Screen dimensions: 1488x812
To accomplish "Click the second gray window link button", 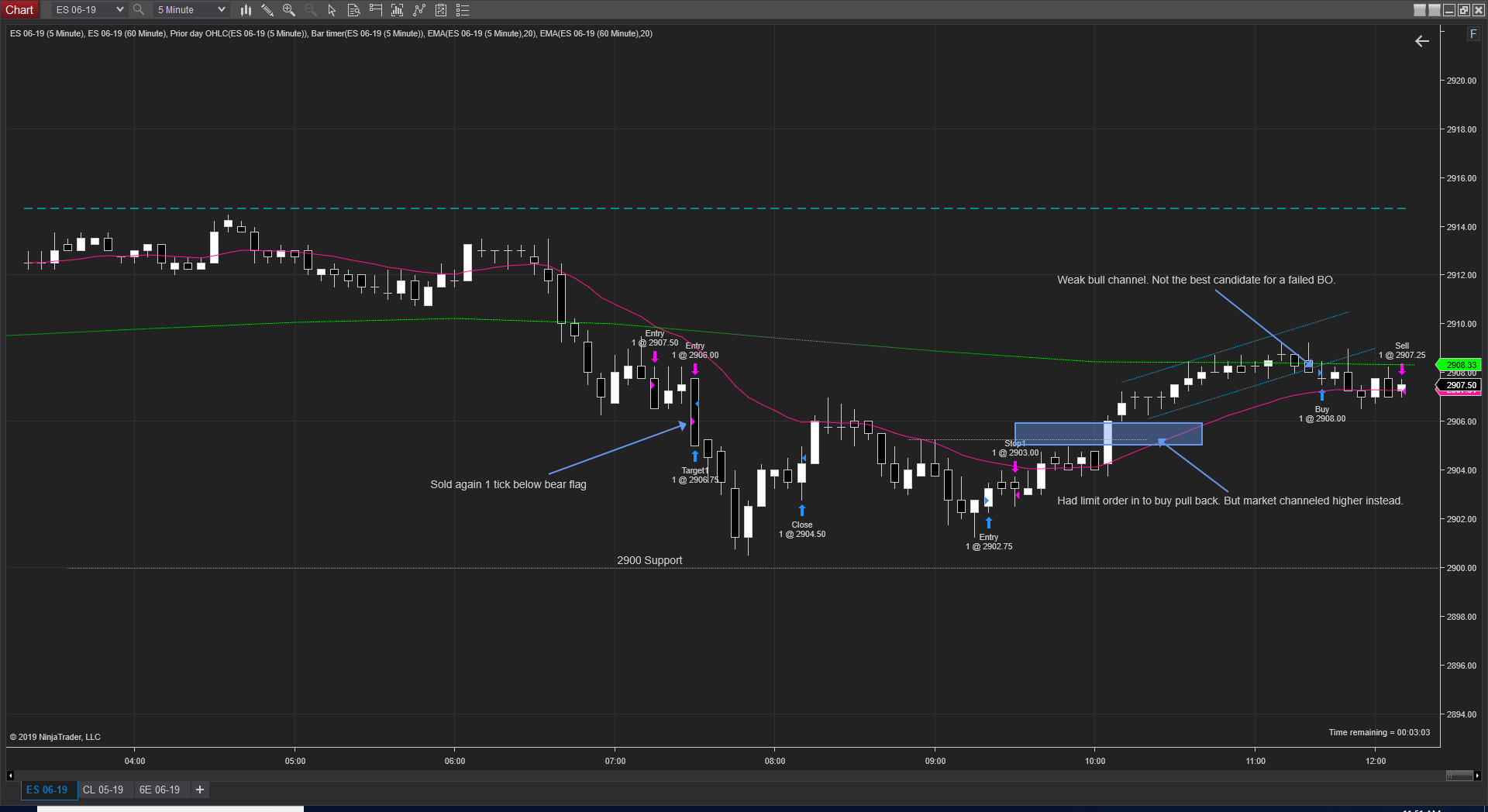I will click(x=1435, y=10).
